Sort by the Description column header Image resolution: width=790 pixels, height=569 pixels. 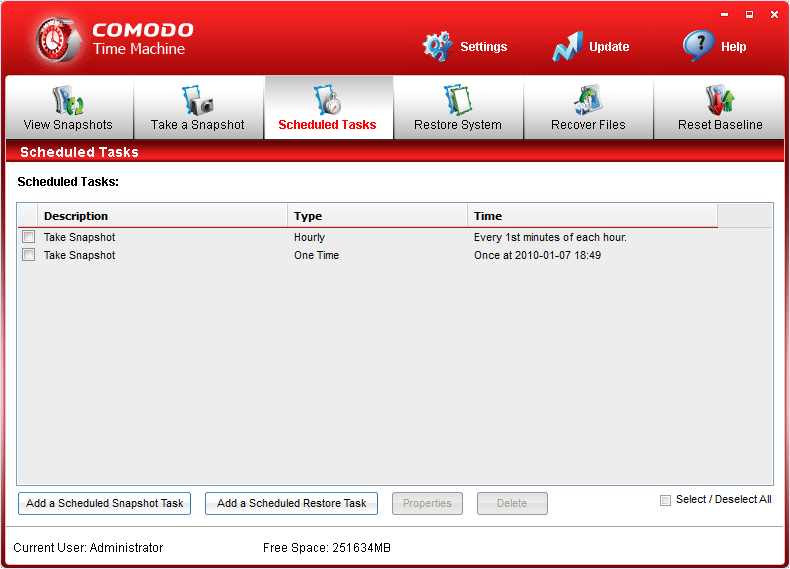[x=162, y=216]
